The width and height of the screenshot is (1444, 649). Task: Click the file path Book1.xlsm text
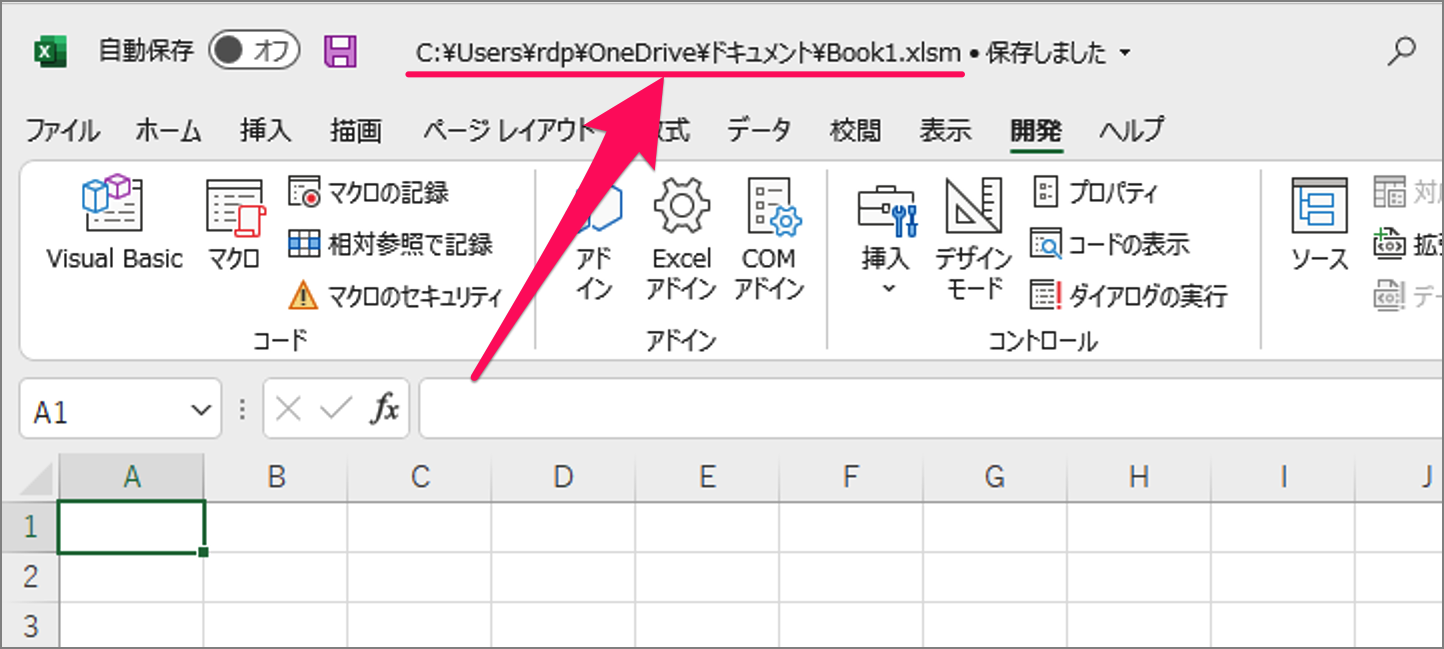coord(688,53)
